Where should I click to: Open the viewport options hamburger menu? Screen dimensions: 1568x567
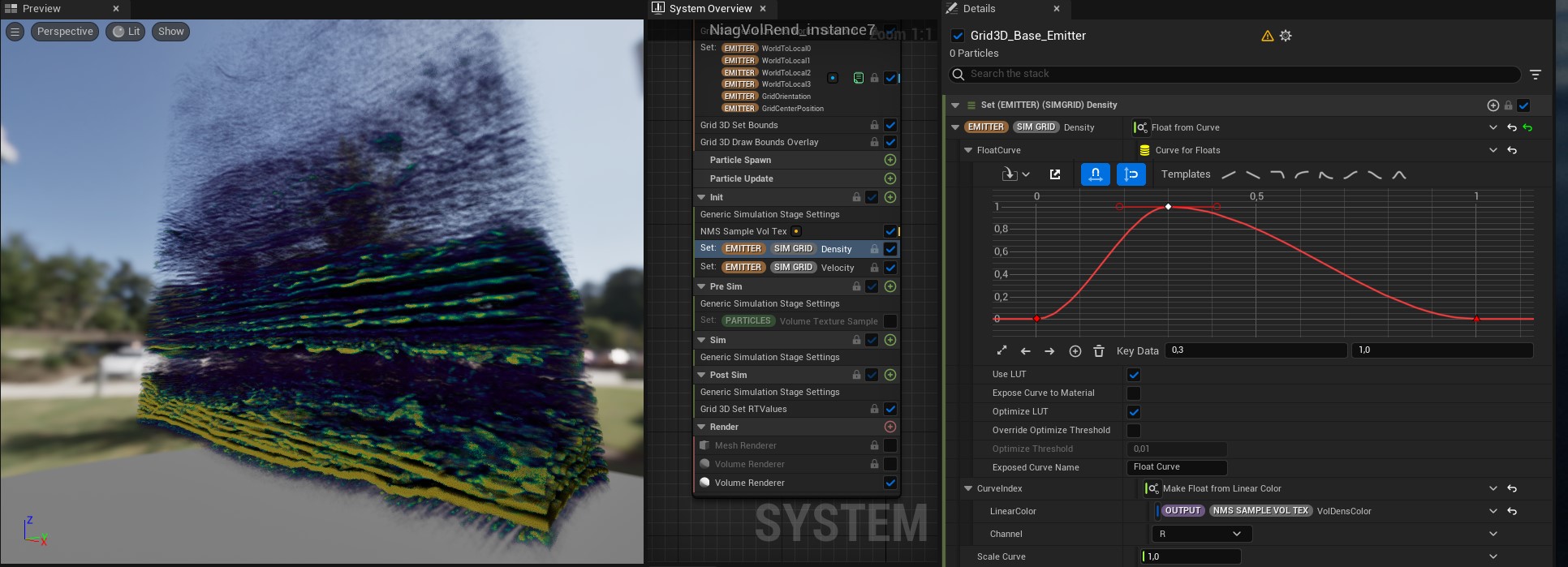15,32
